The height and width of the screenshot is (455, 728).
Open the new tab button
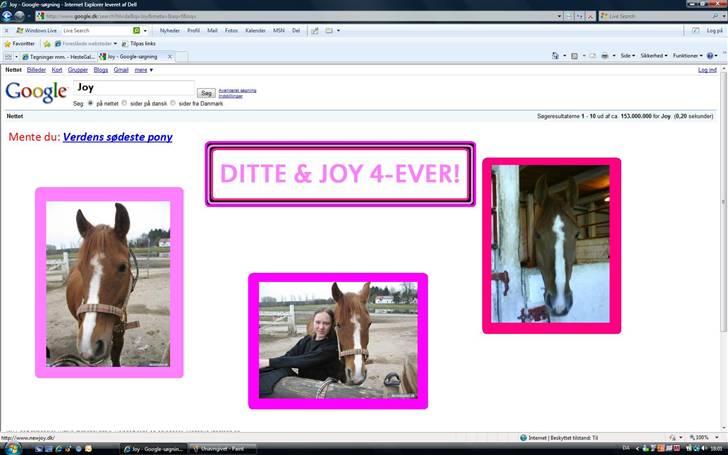click(x=182, y=57)
